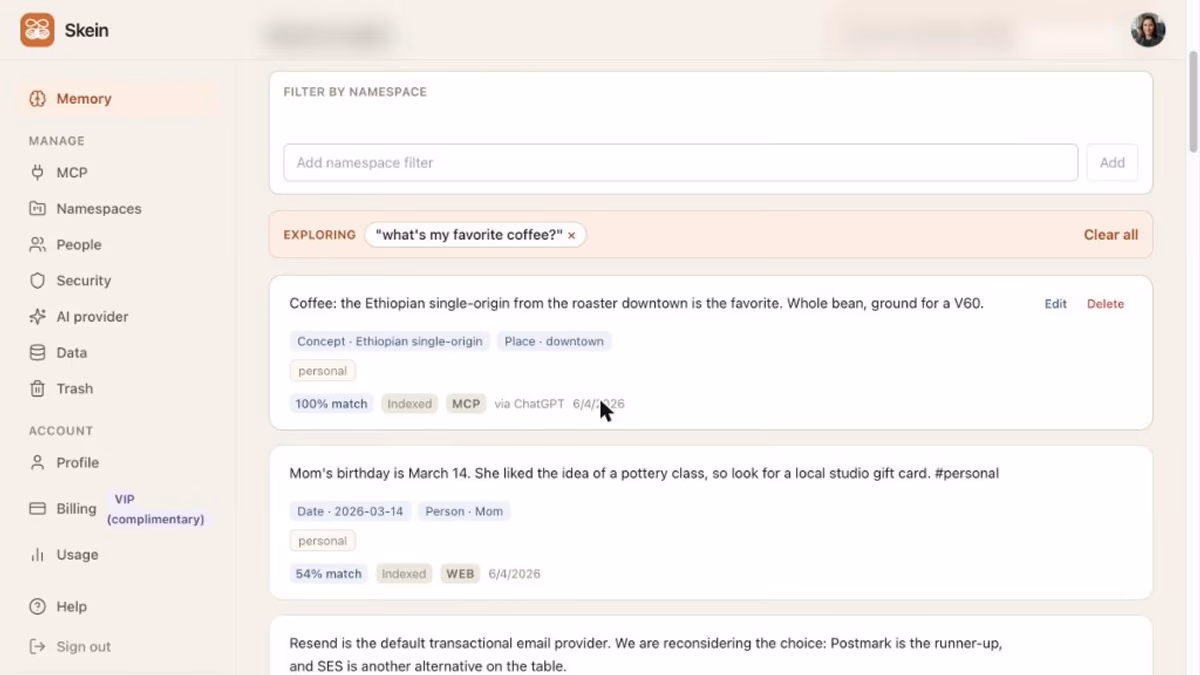Click the 100% match badge
The width and height of the screenshot is (1200, 675).
tap(332, 404)
